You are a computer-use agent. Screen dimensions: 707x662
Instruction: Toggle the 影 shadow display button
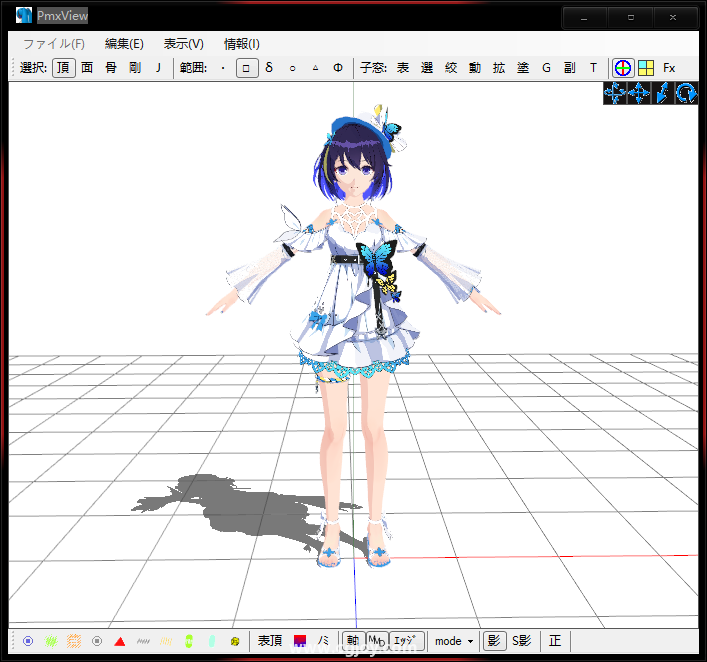click(x=493, y=641)
